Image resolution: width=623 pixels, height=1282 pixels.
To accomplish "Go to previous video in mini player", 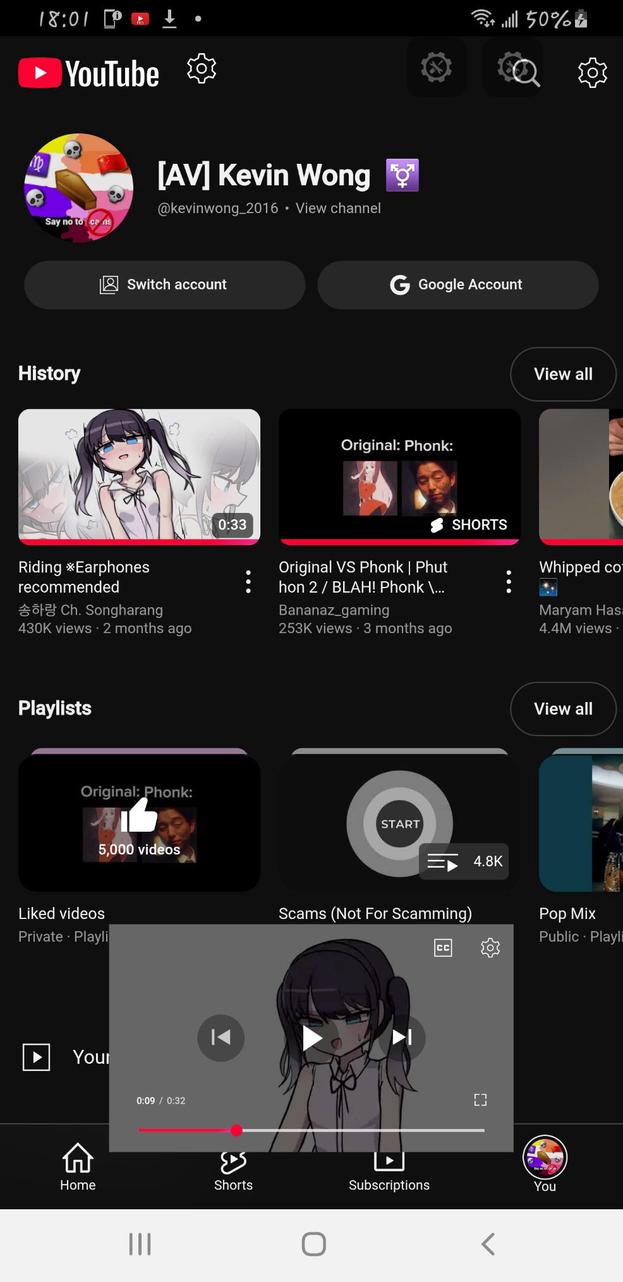I will point(221,1037).
